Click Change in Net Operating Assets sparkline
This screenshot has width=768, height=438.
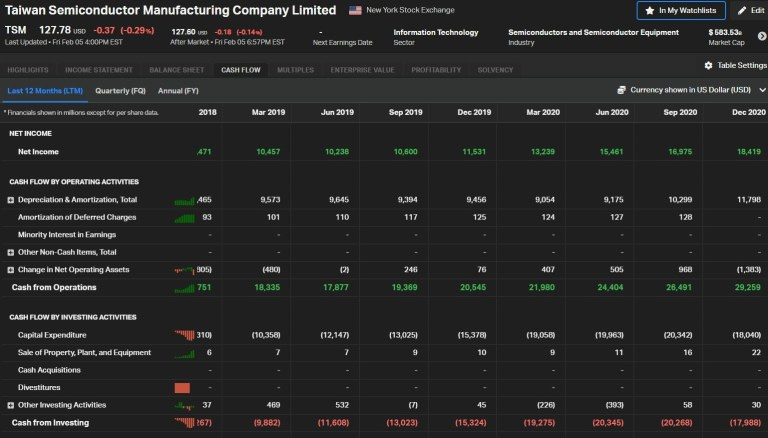click(x=184, y=270)
